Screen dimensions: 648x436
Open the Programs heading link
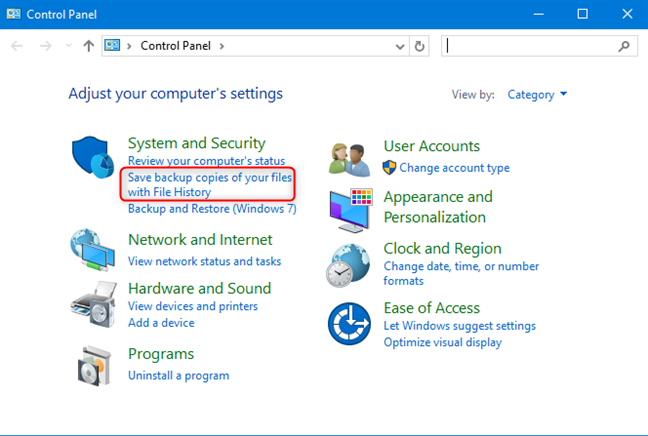coord(161,354)
